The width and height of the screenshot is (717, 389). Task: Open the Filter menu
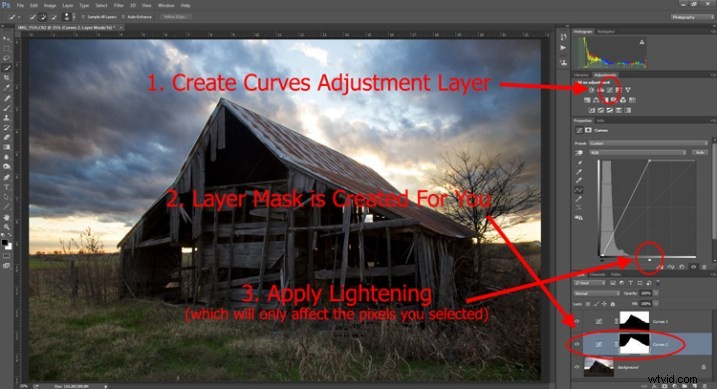click(118, 5)
